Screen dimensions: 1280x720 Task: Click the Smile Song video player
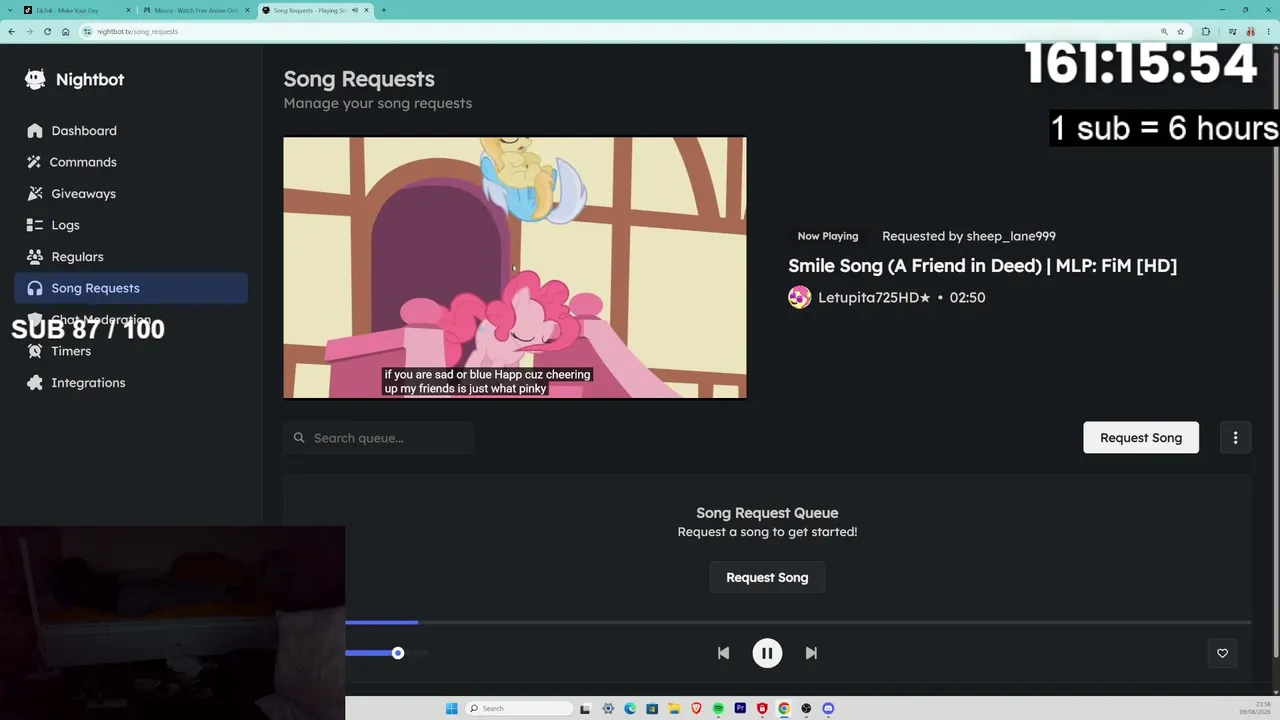tap(515, 268)
